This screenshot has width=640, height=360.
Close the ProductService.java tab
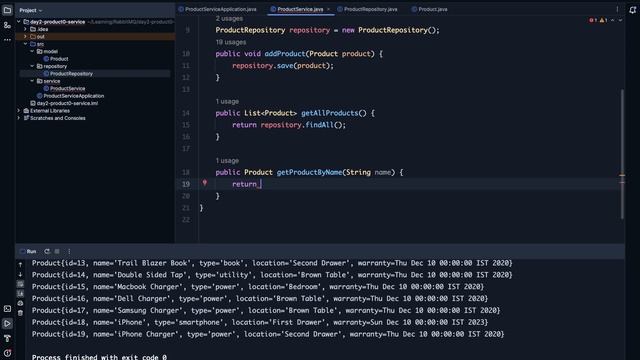click(329, 9)
